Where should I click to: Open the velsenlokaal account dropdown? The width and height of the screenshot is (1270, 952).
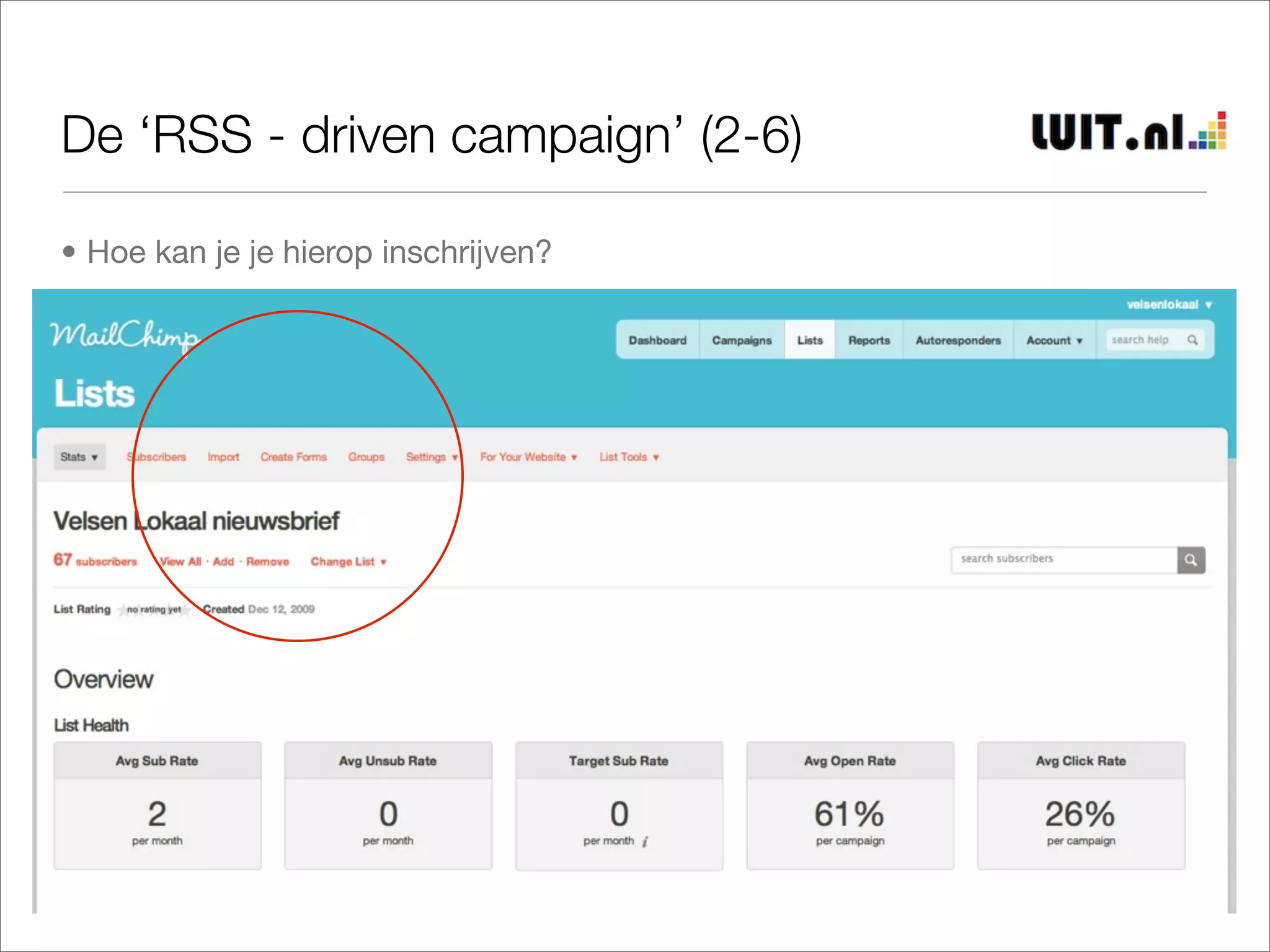1169,304
